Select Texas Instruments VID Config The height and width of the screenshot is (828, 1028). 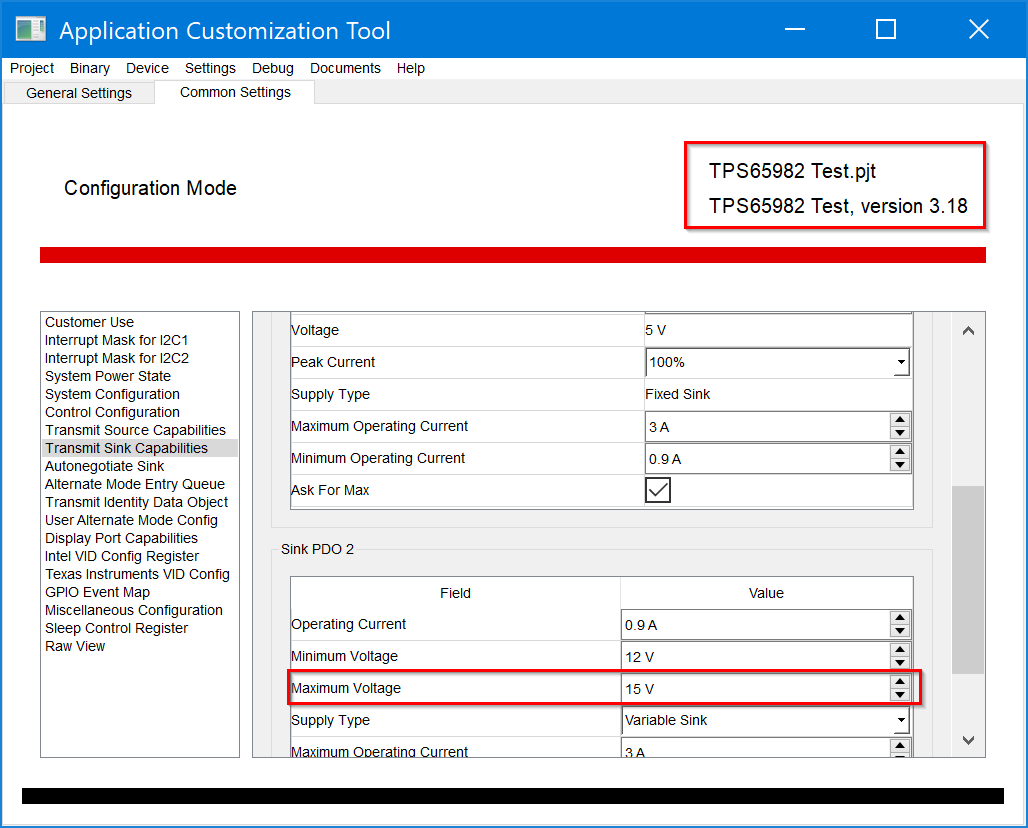(137, 574)
